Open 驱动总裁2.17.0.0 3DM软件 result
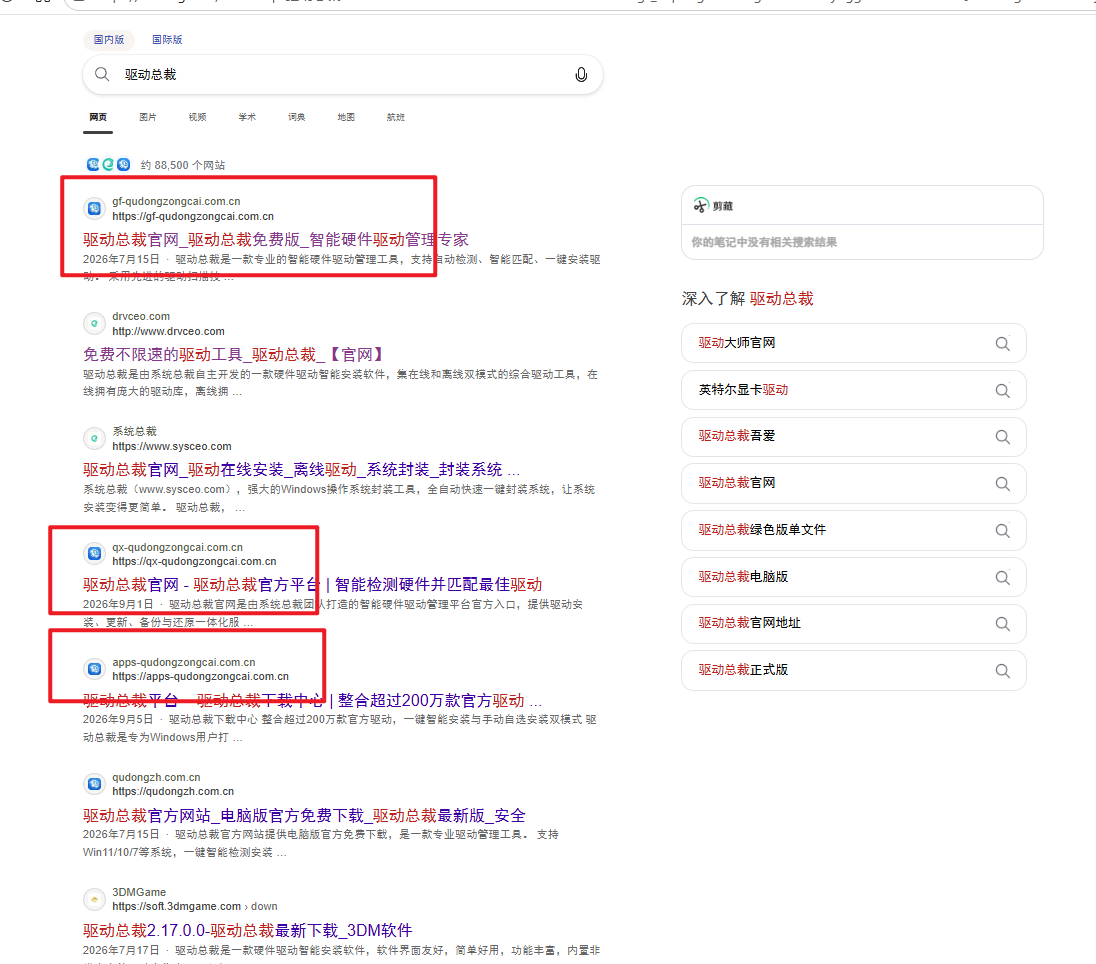This screenshot has height=964, width=1096. coord(247,930)
